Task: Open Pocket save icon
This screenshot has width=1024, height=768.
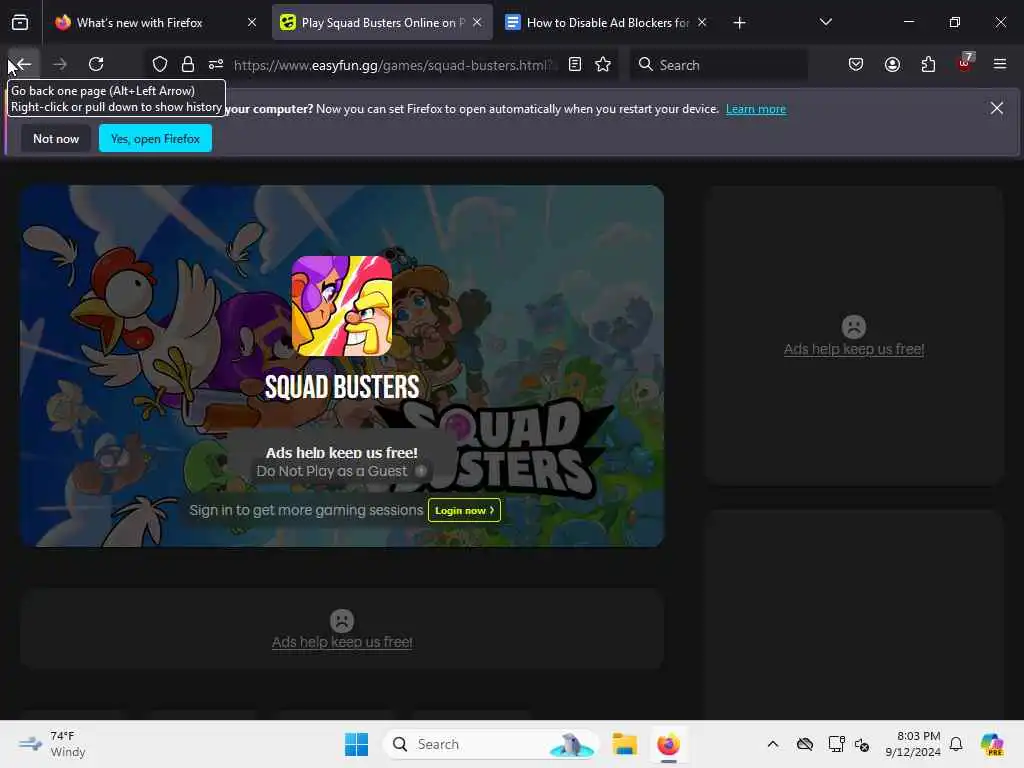Action: pos(856,64)
